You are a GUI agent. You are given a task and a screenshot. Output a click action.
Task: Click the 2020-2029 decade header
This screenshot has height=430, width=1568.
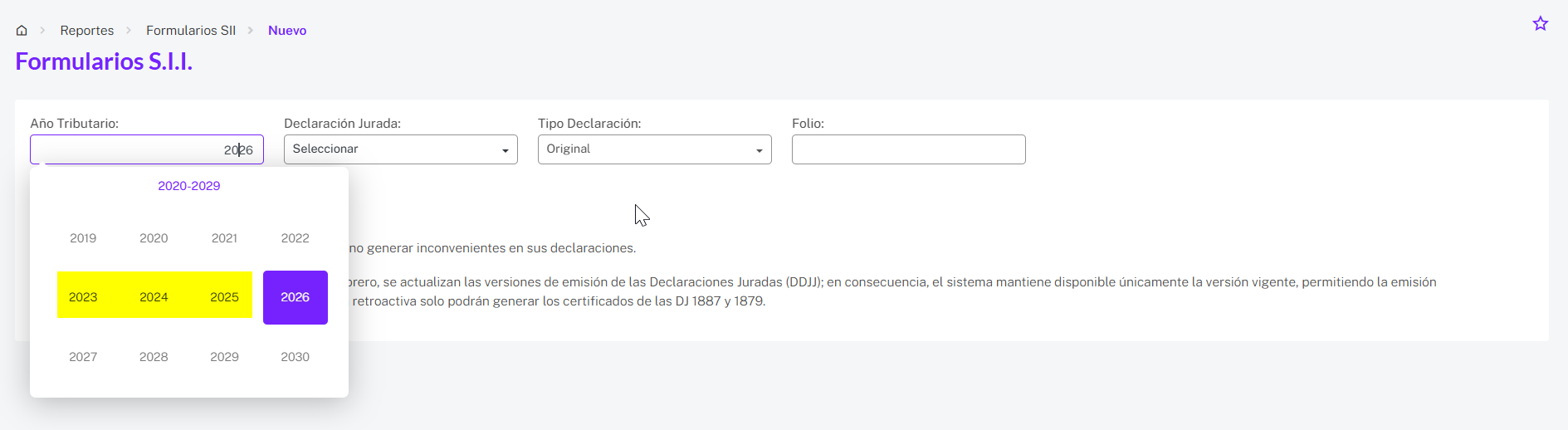(x=189, y=186)
